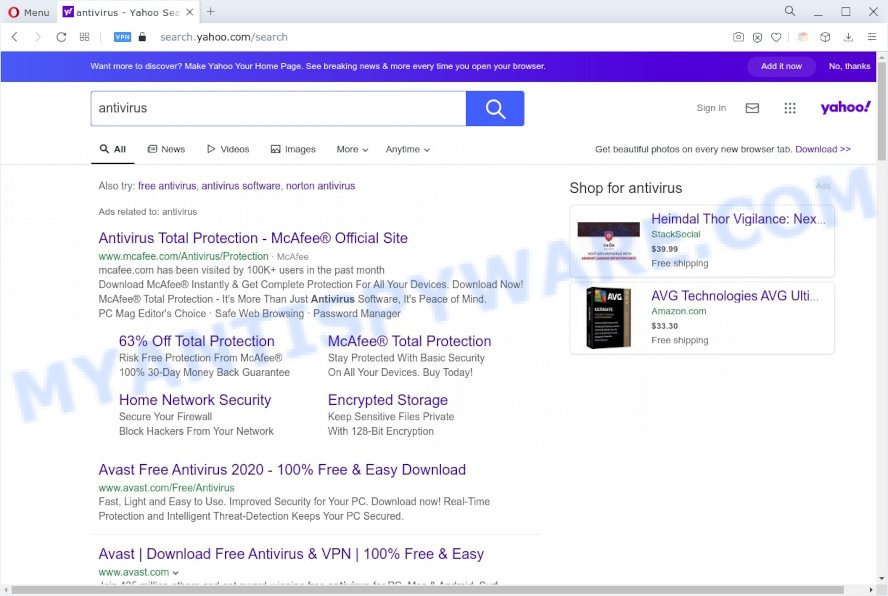Open Yahoo apps grid icon
The height and width of the screenshot is (596, 888).
(x=789, y=108)
